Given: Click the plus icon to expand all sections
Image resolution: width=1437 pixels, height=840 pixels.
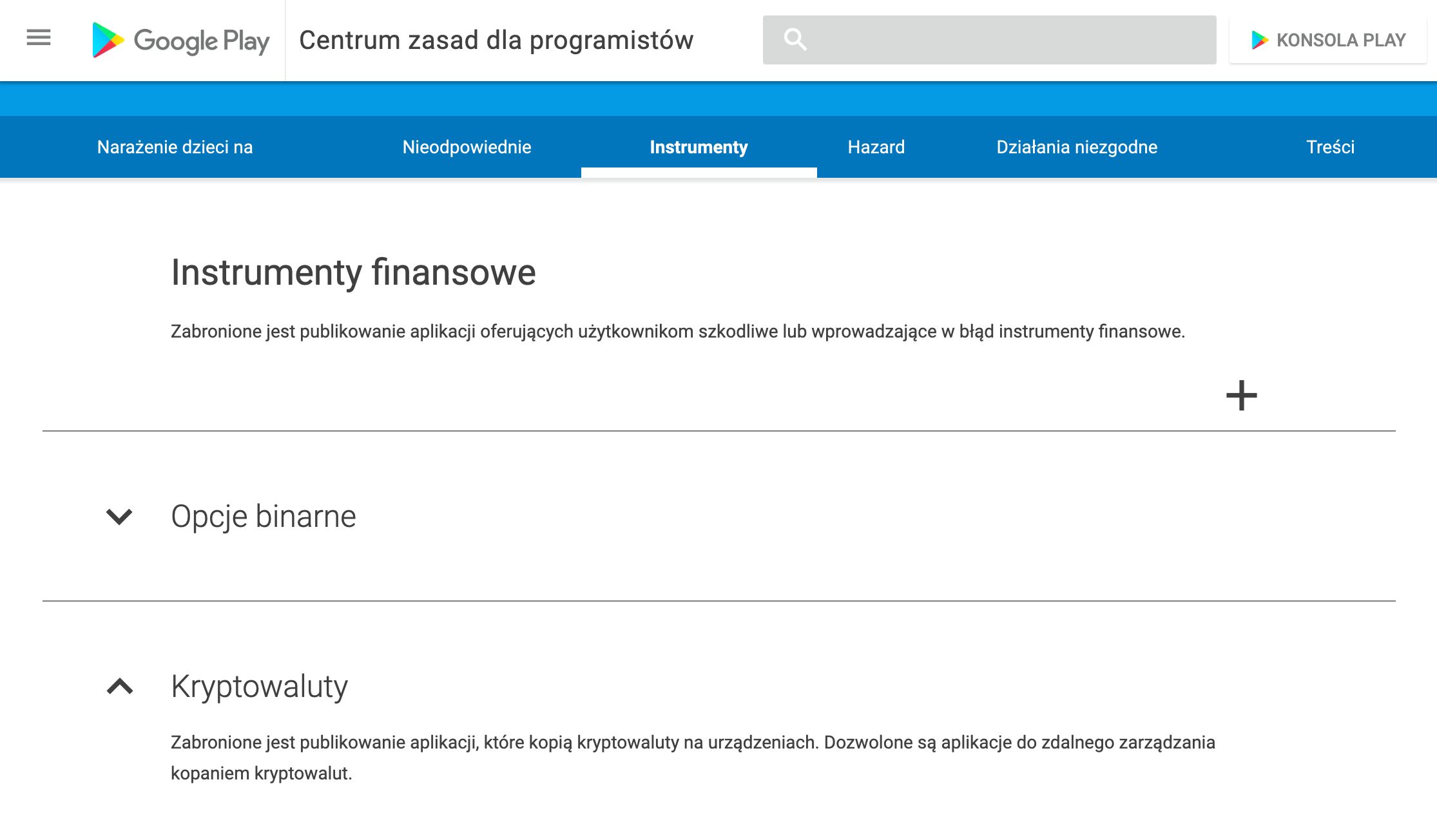Looking at the screenshot, I should pyautogui.click(x=1241, y=396).
